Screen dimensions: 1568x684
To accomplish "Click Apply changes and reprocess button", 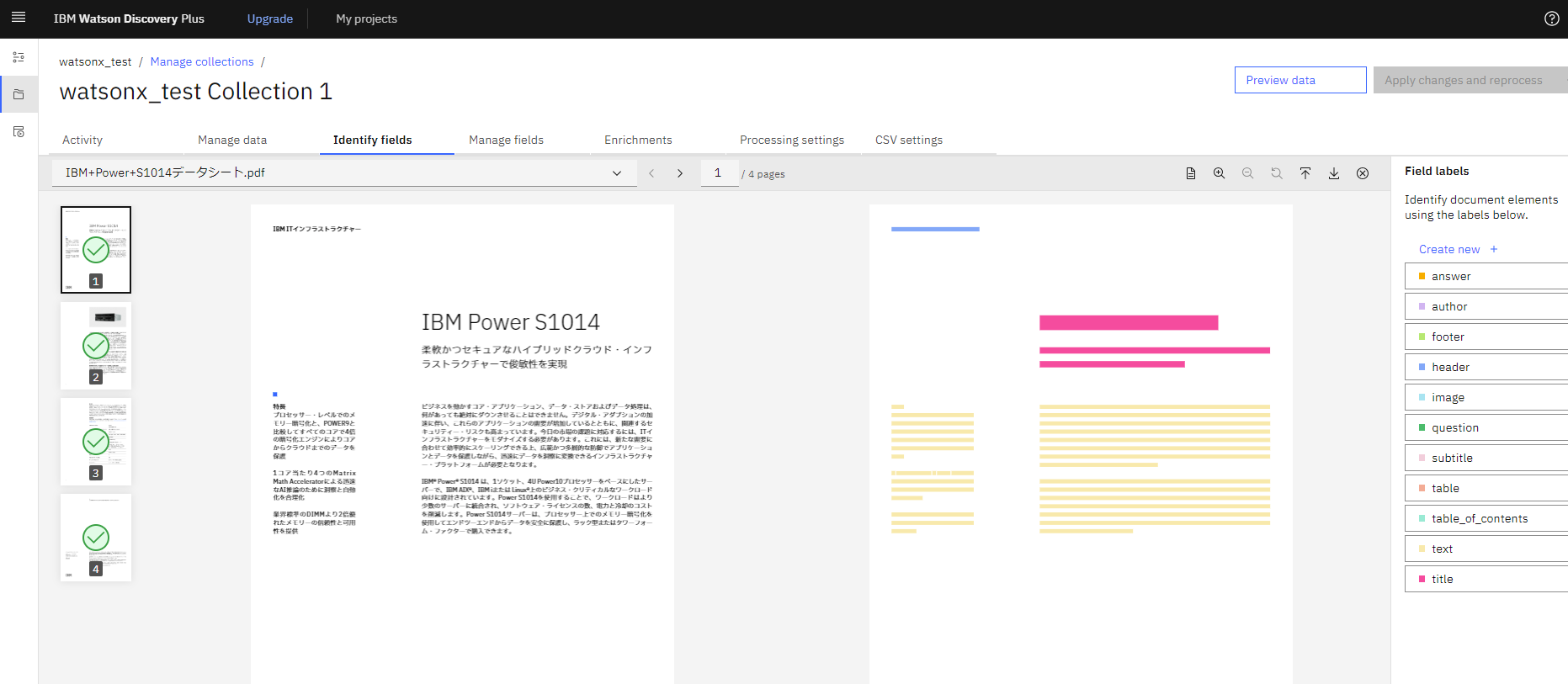I will click(x=1470, y=80).
